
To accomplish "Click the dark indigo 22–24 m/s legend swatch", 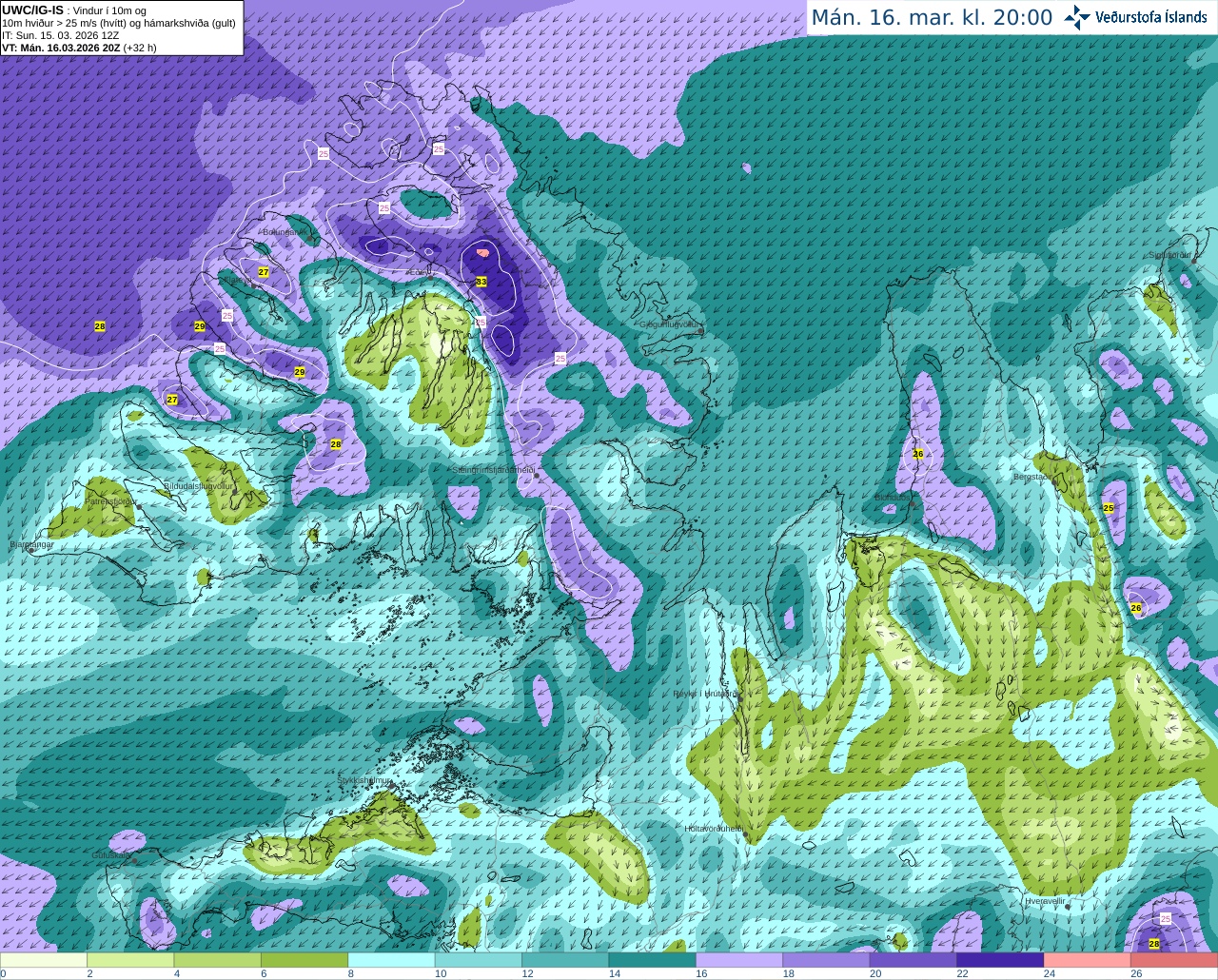I will (x=1000, y=960).
